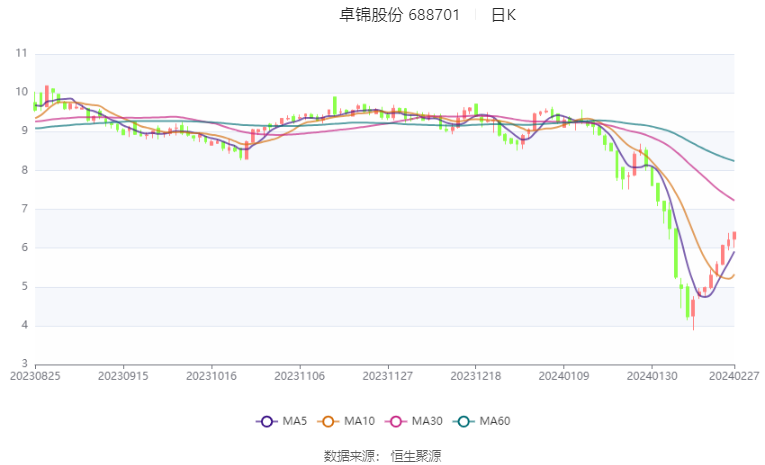
Task: Select the 20240227 date axis label
Action: tap(734, 376)
